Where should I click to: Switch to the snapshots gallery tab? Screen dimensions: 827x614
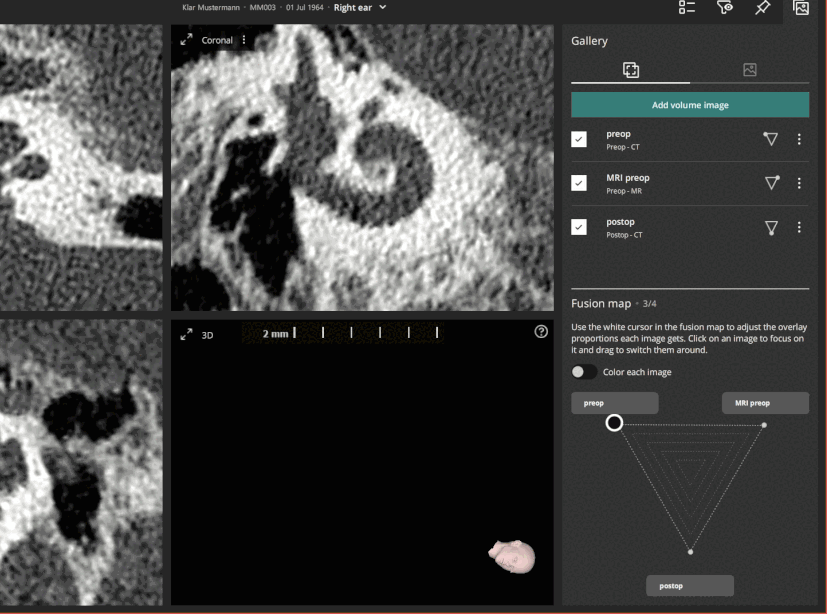[x=749, y=70]
